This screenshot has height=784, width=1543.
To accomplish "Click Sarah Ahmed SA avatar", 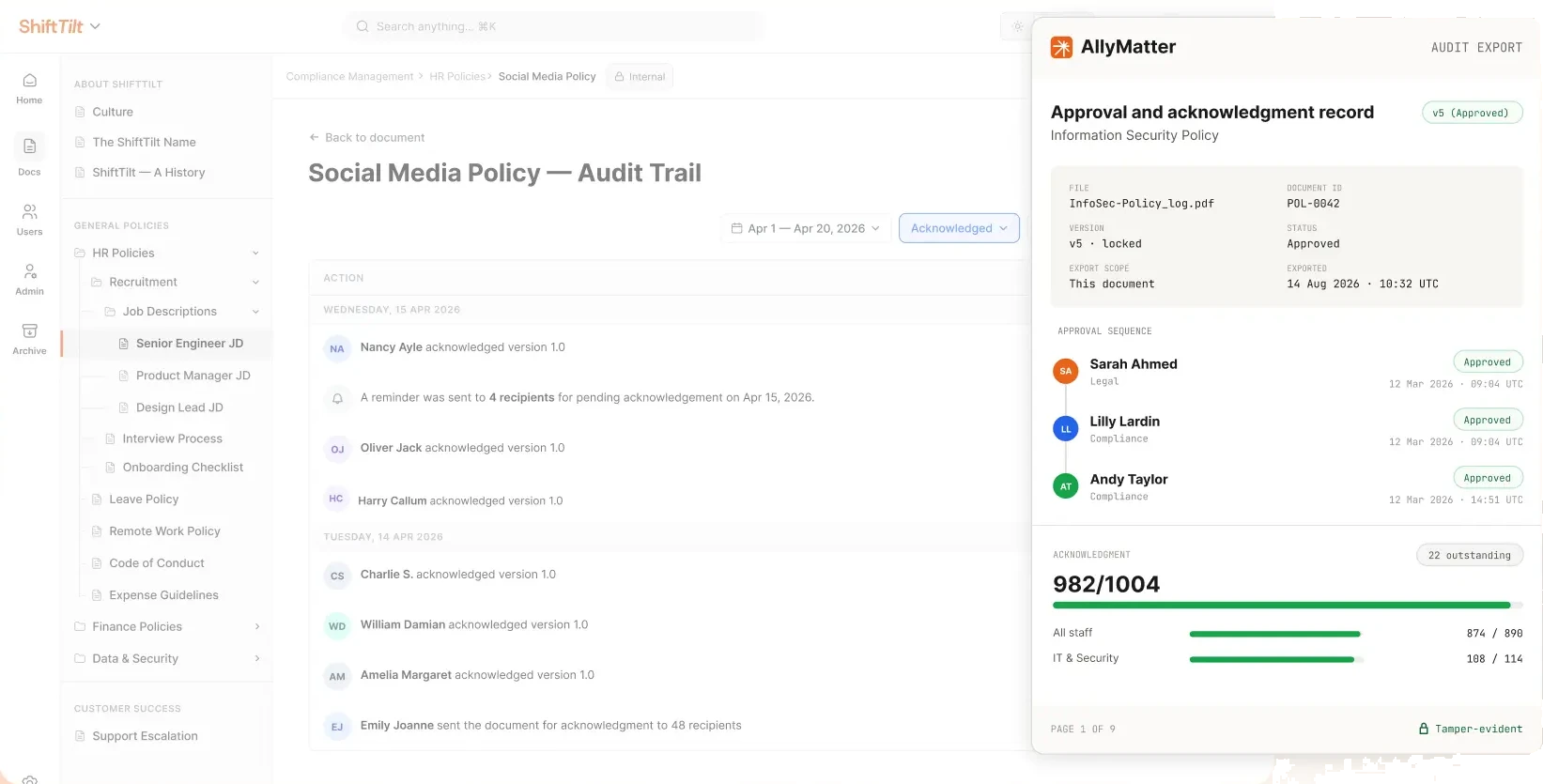I will point(1065,371).
